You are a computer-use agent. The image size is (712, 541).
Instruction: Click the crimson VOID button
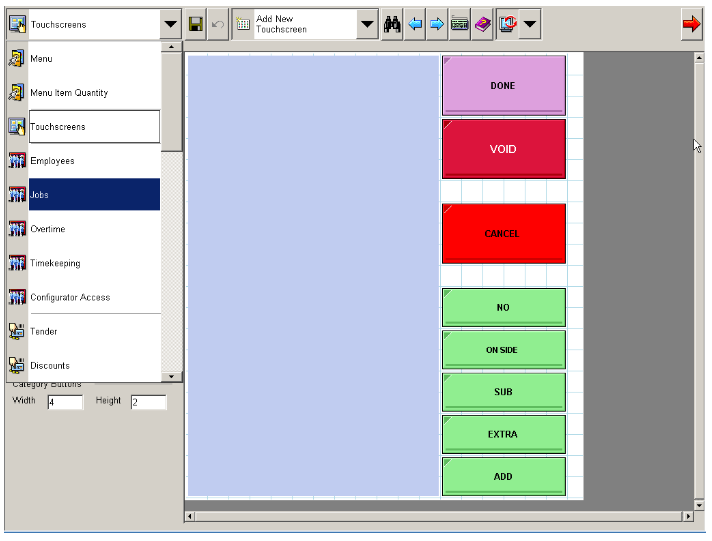click(x=504, y=149)
